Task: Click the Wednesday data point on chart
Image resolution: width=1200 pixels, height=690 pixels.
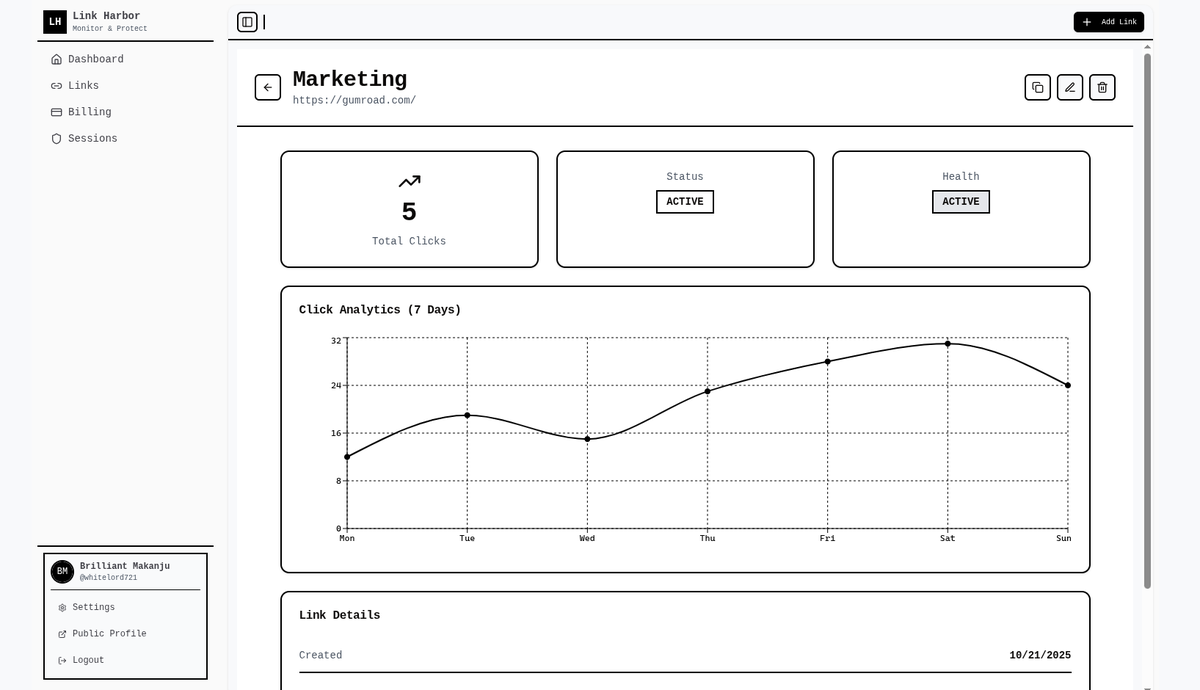Action: tap(587, 439)
